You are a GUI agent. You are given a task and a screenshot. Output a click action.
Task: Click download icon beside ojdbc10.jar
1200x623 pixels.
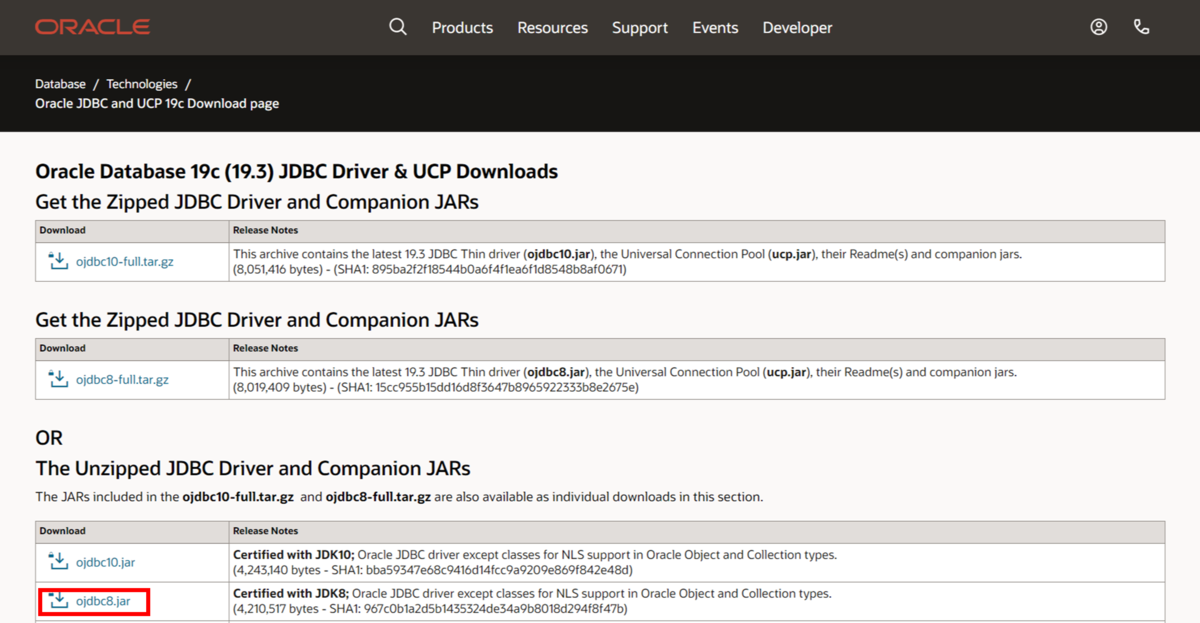(x=57, y=562)
